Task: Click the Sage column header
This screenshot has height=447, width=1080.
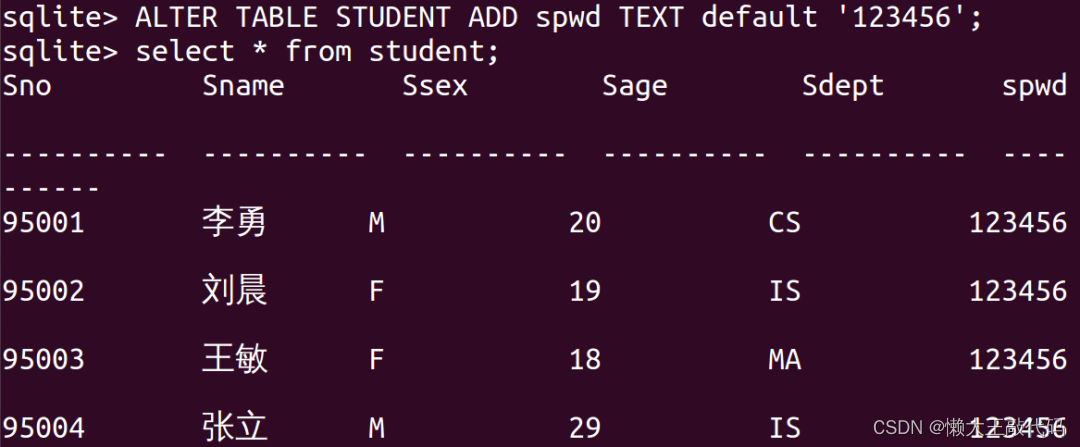Action: tap(634, 87)
